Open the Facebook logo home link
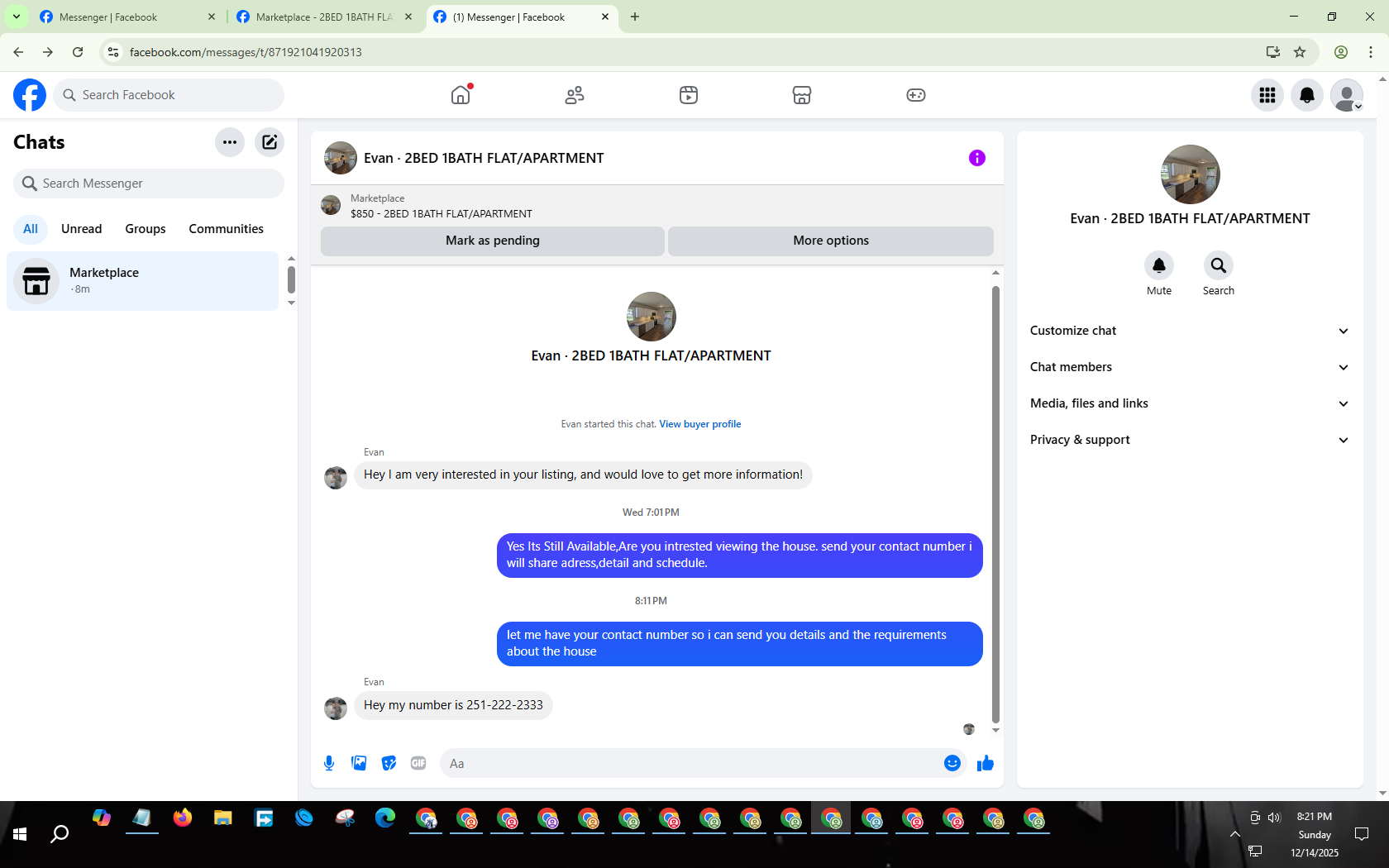The height and width of the screenshot is (868, 1389). [30, 95]
